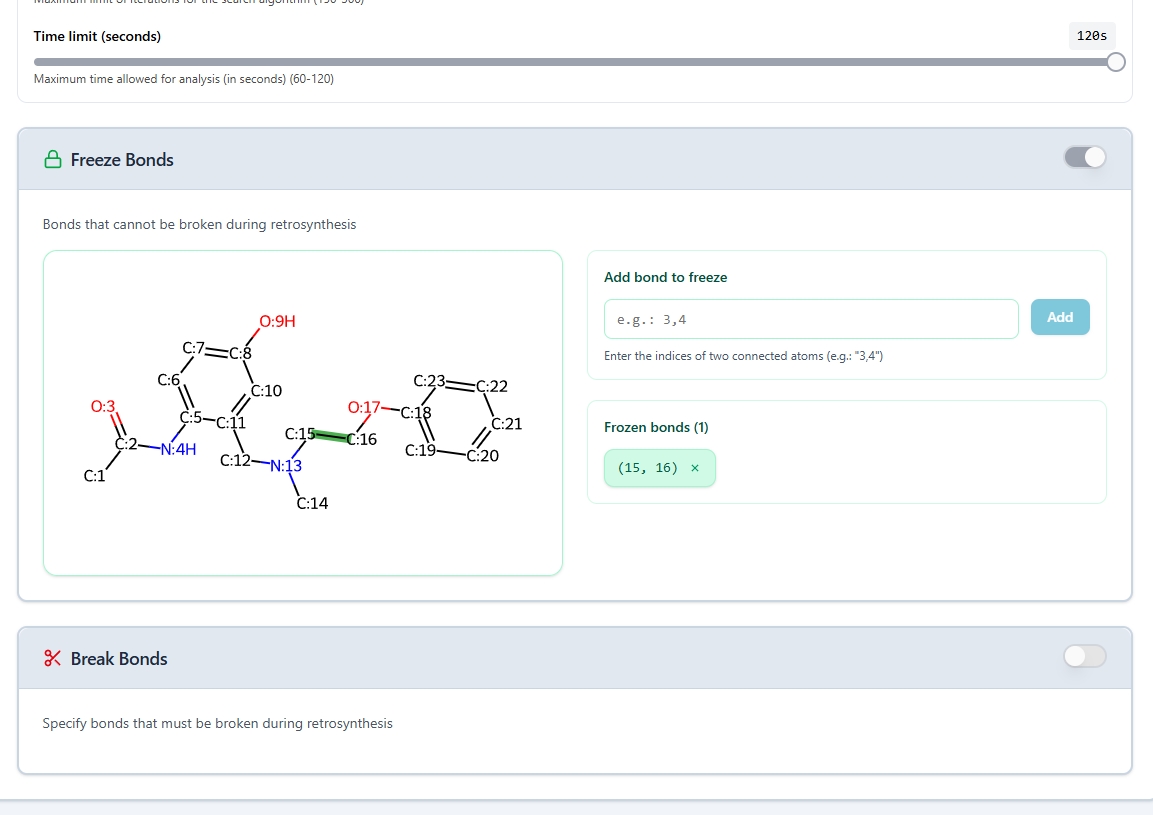Disable the Freeze Bonds toggle switch

click(1085, 157)
